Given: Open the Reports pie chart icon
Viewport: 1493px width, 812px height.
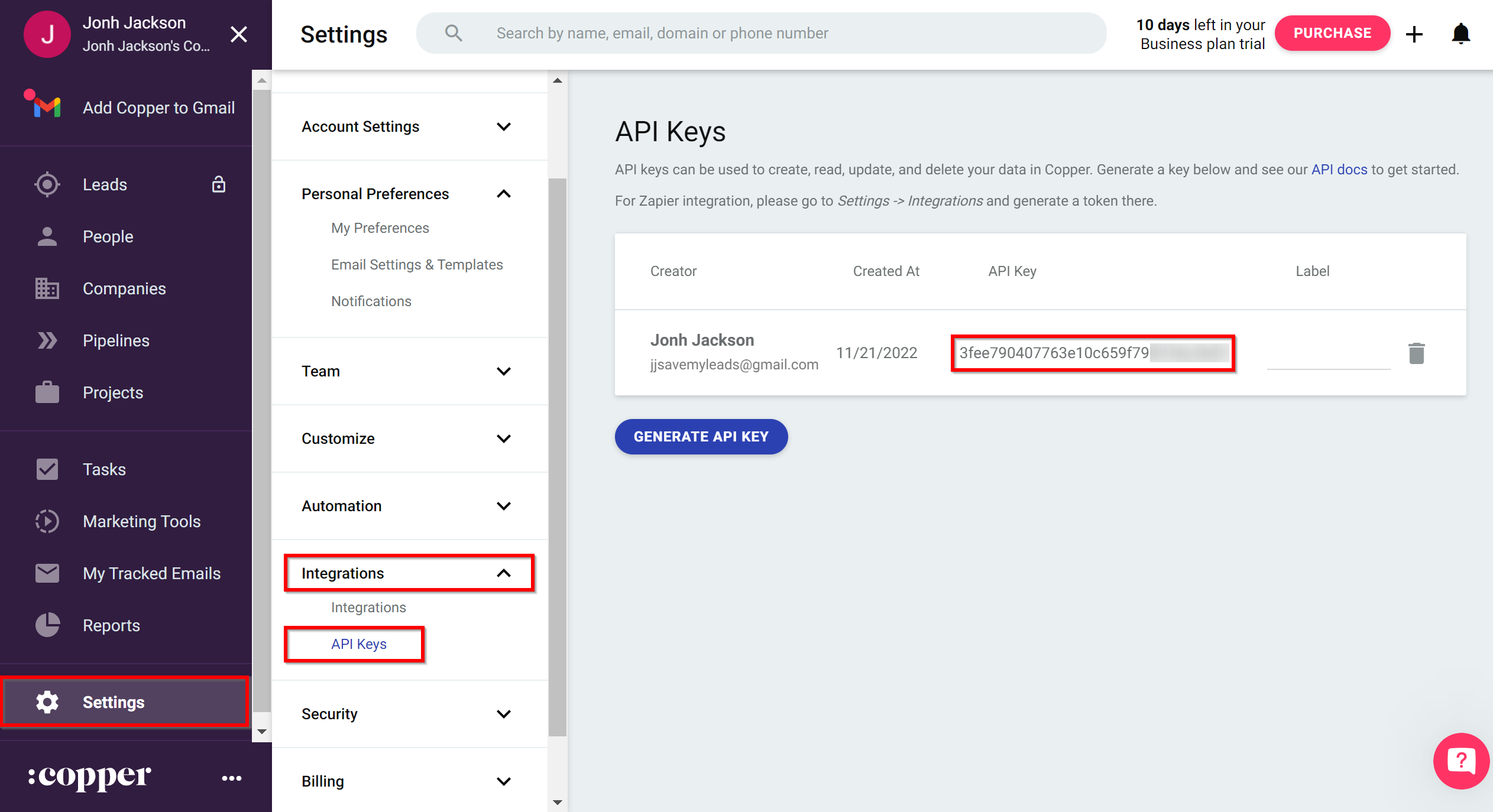Looking at the screenshot, I should click(47, 625).
